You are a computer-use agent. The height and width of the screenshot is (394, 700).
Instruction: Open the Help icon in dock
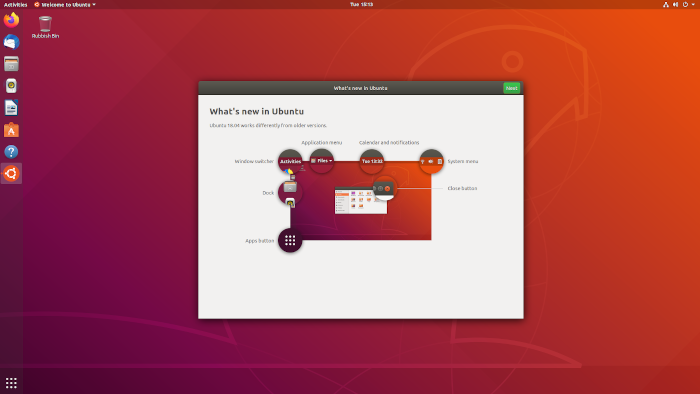(x=11, y=152)
